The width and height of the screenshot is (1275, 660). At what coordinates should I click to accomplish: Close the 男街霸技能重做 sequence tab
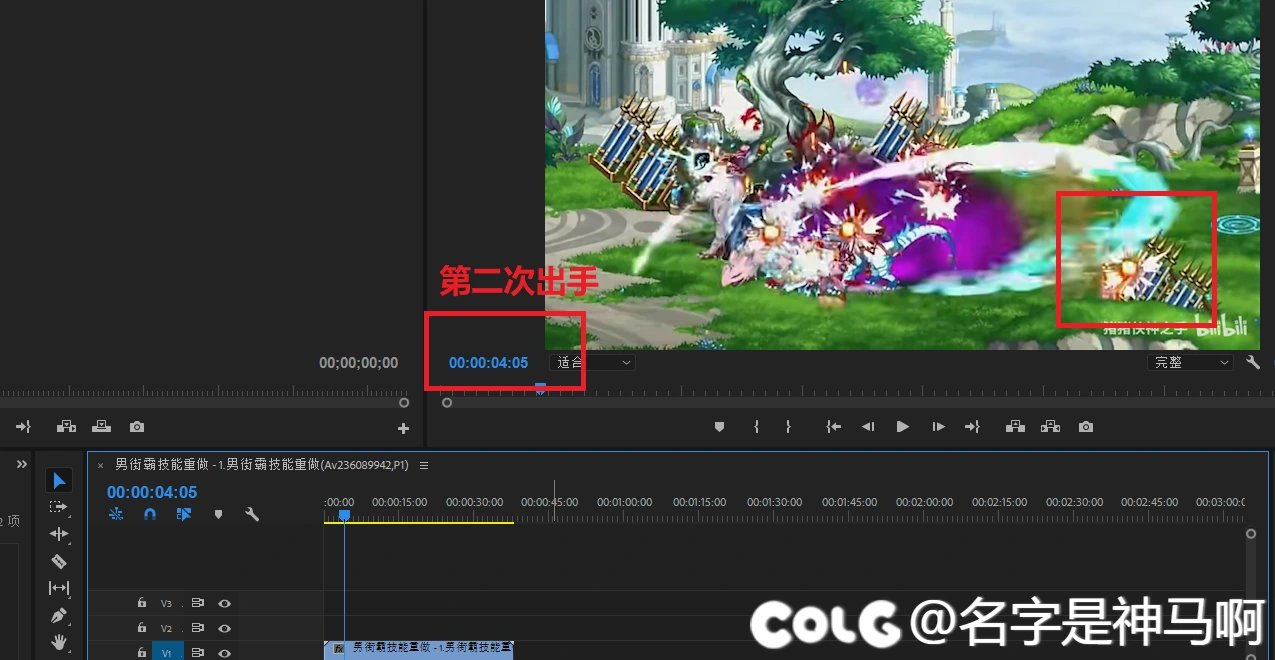(x=100, y=465)
